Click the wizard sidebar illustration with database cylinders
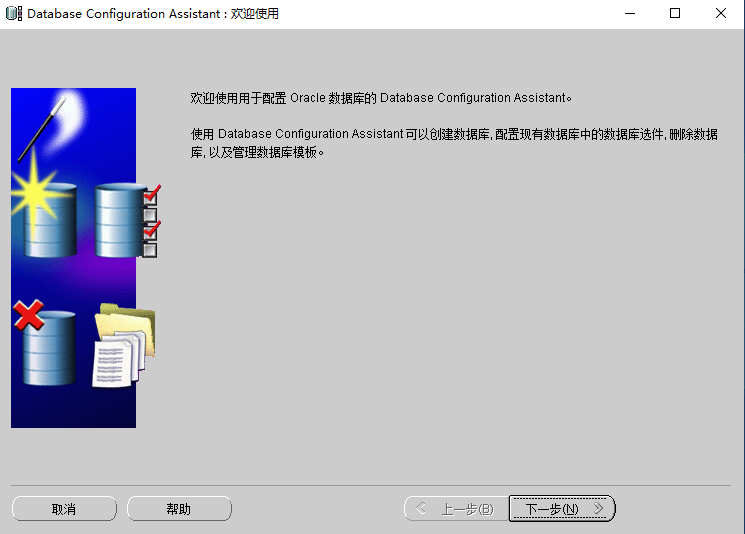 coord(86,257)
